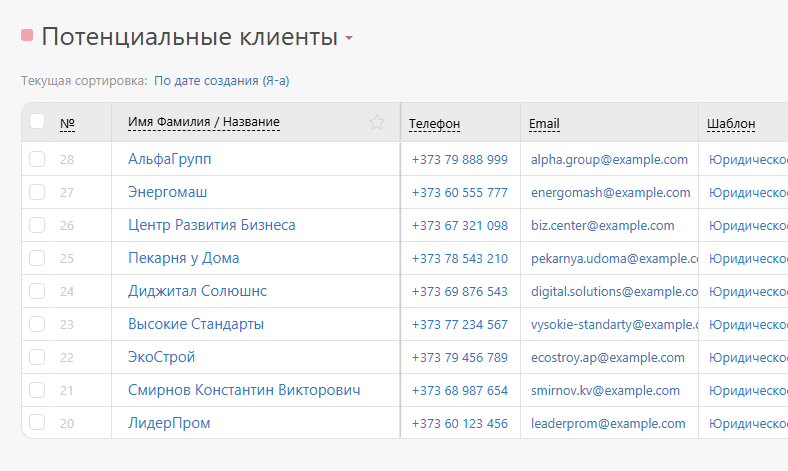Screen dimensions: 788x471
Task: Toggle the select-all checkbox in the table header
Action: (x=37, y=121)
